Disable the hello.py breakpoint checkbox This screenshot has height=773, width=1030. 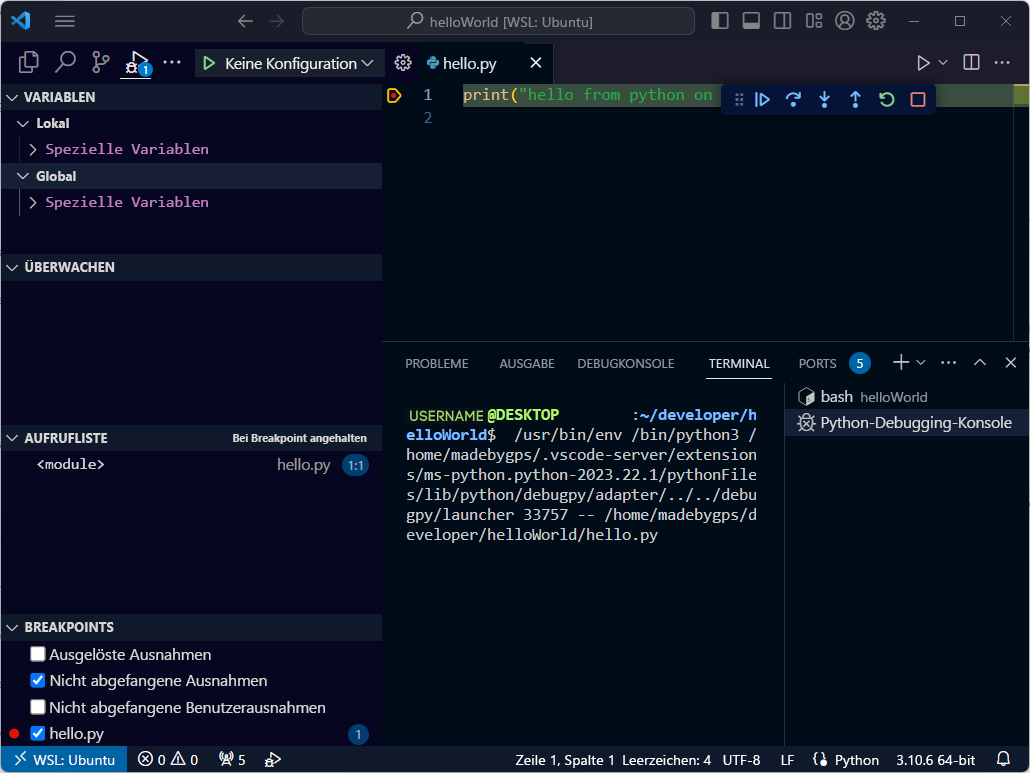[37, 733]
